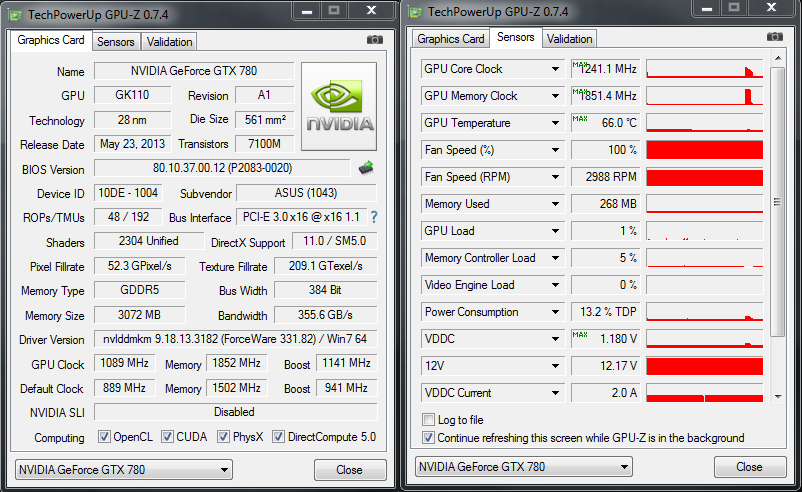802x492 pixels.
Task: Click the NVIDIA SLI Disabled field
Action: (235, 412)
